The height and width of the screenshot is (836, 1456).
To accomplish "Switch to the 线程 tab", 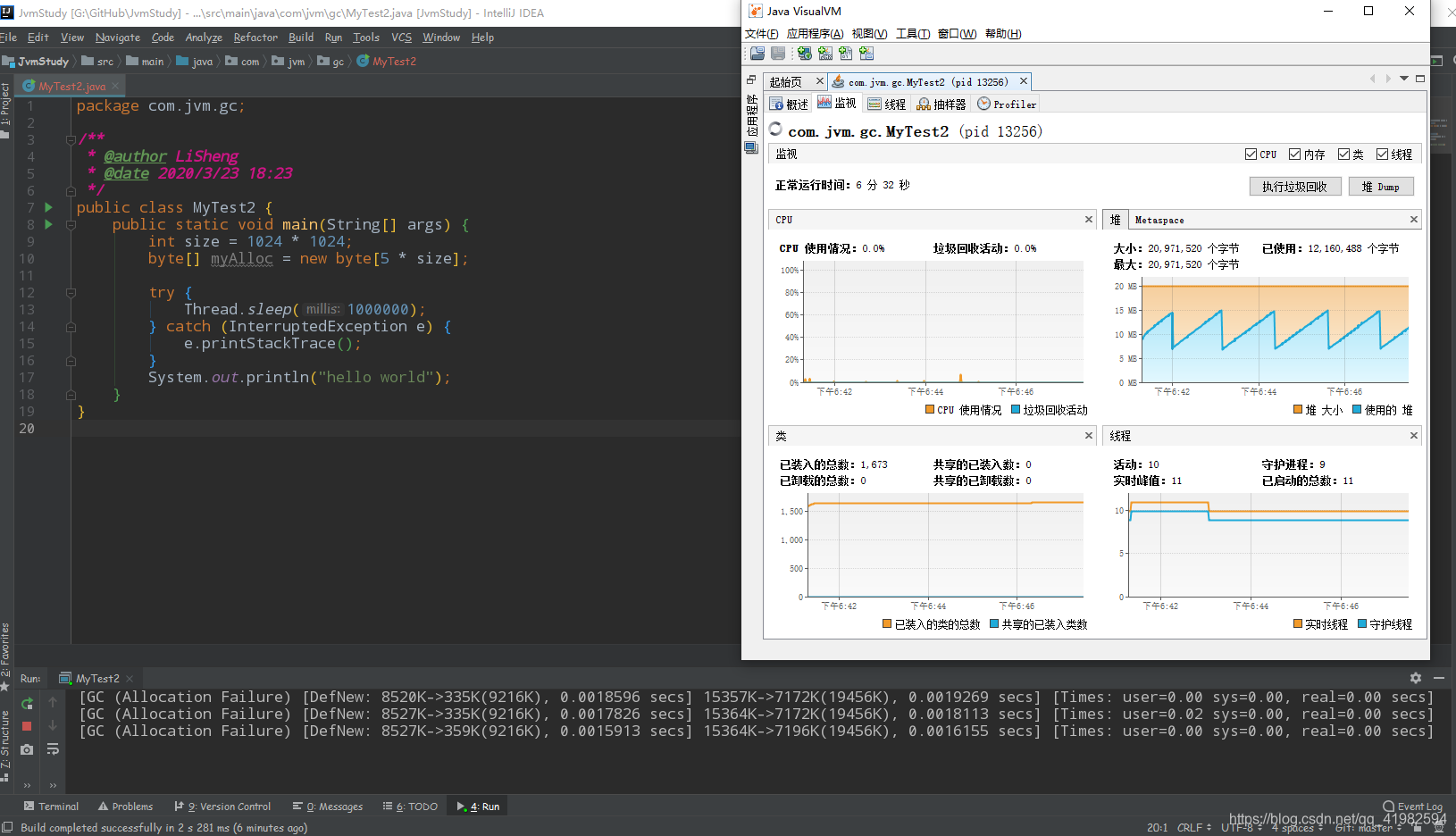I will (x=887, y=104).
